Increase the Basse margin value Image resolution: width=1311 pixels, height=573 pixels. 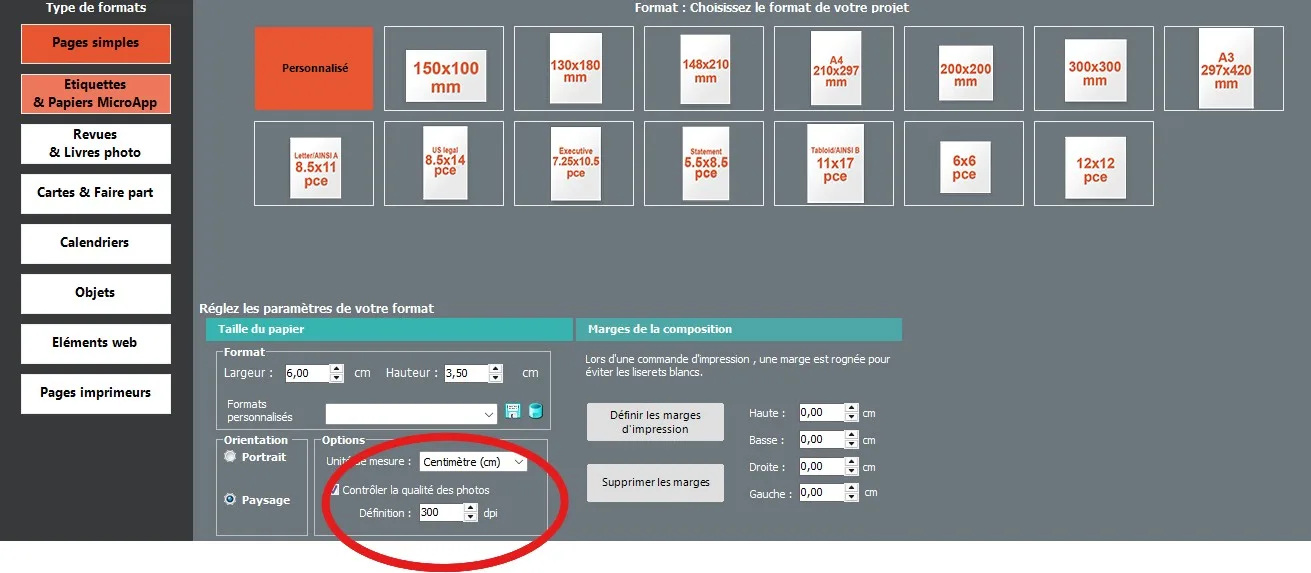[x=851, y=435]
